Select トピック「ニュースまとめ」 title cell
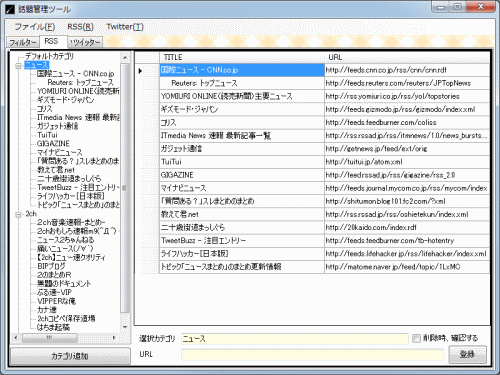Screen dimensions: 500x375 point(242,267)
